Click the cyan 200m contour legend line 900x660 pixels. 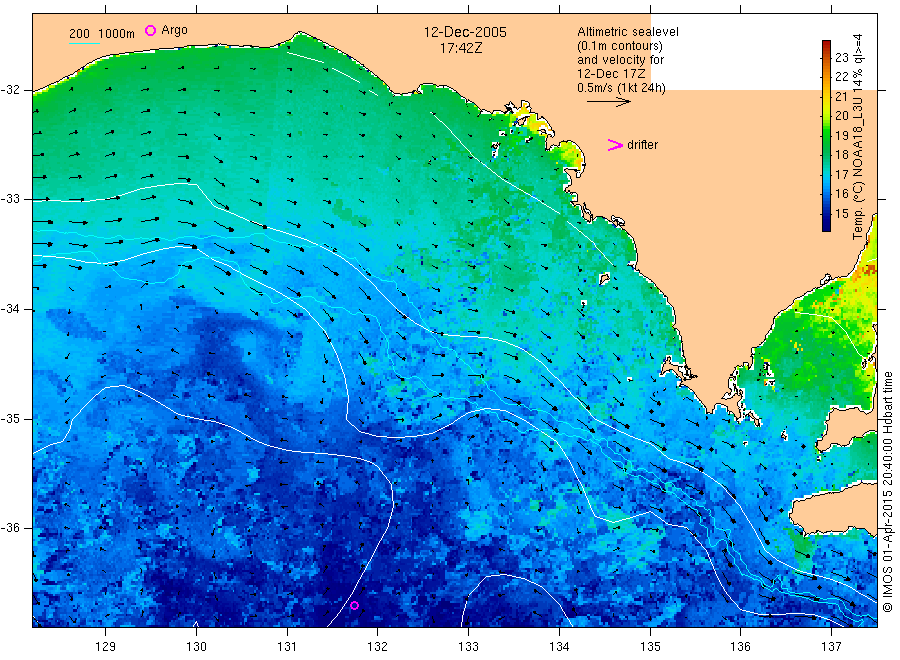tap(84, 43)
